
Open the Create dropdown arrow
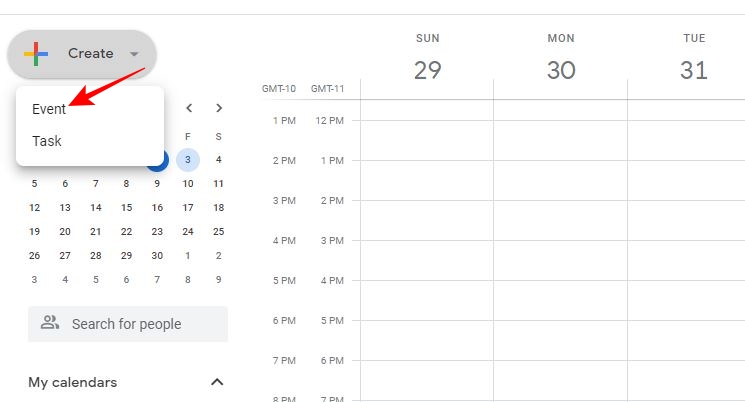point(134,54)
